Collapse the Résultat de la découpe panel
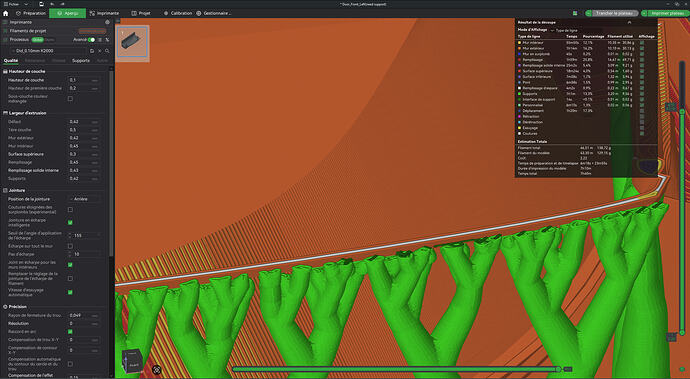The image size is (690, 379). (x=629, y=22)
